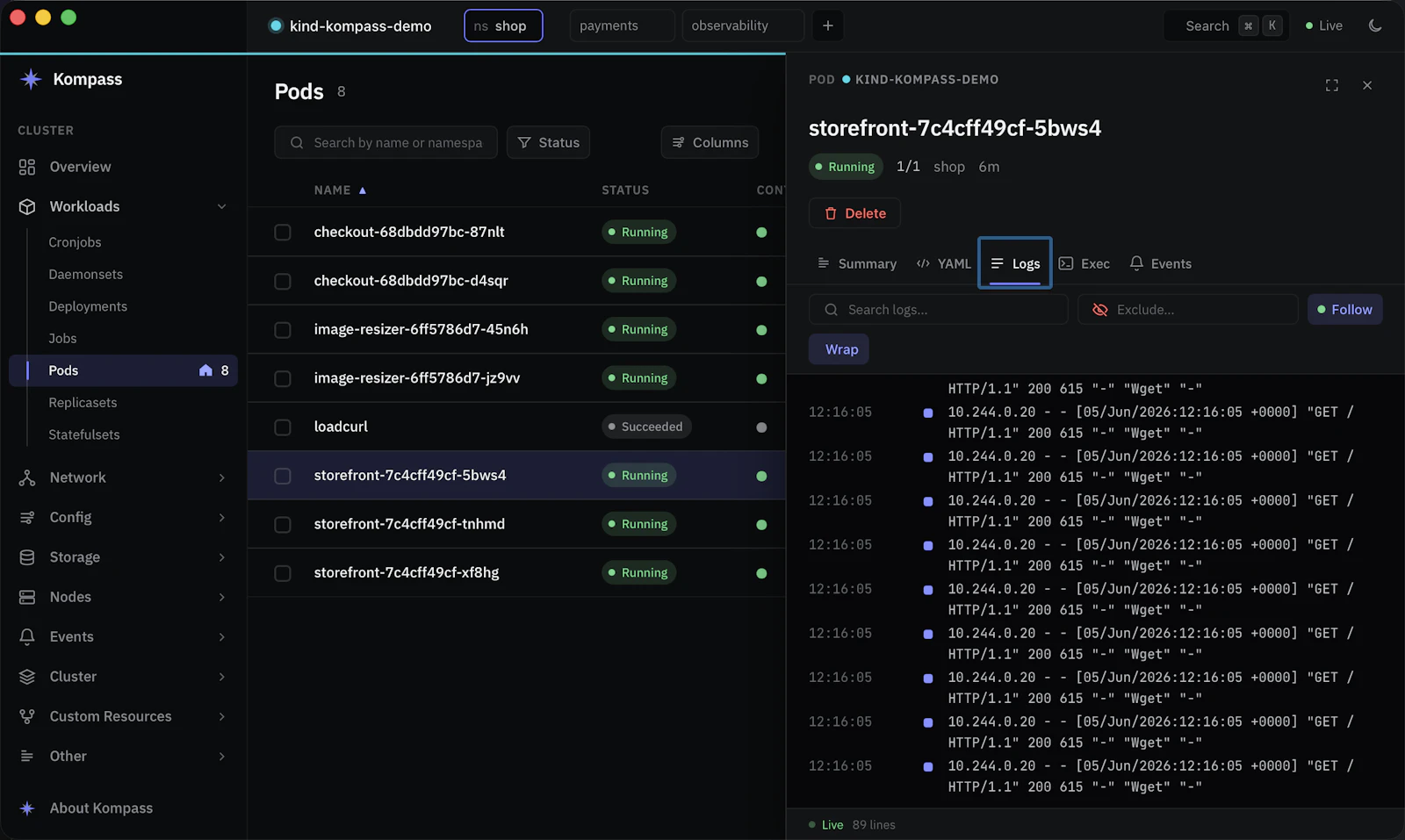The width and height of the screenshot is (1405, 840).
Task: Open the pod Events tab
Action: (x=1161, y=263)
